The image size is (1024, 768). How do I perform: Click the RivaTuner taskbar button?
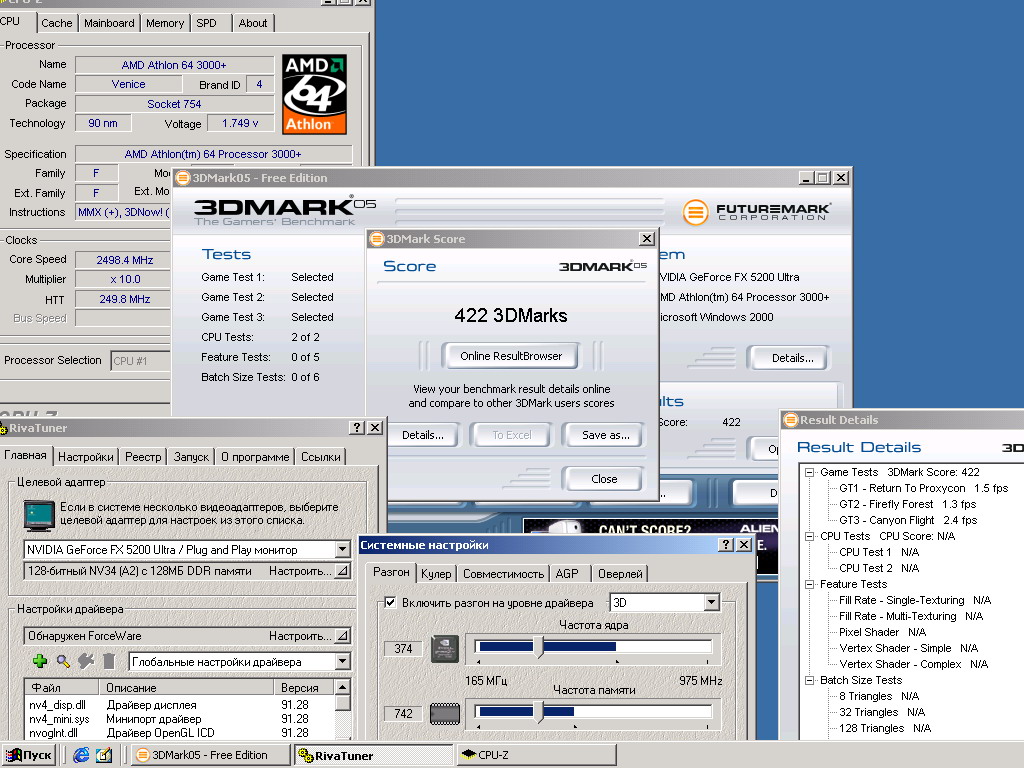(374, 755)
